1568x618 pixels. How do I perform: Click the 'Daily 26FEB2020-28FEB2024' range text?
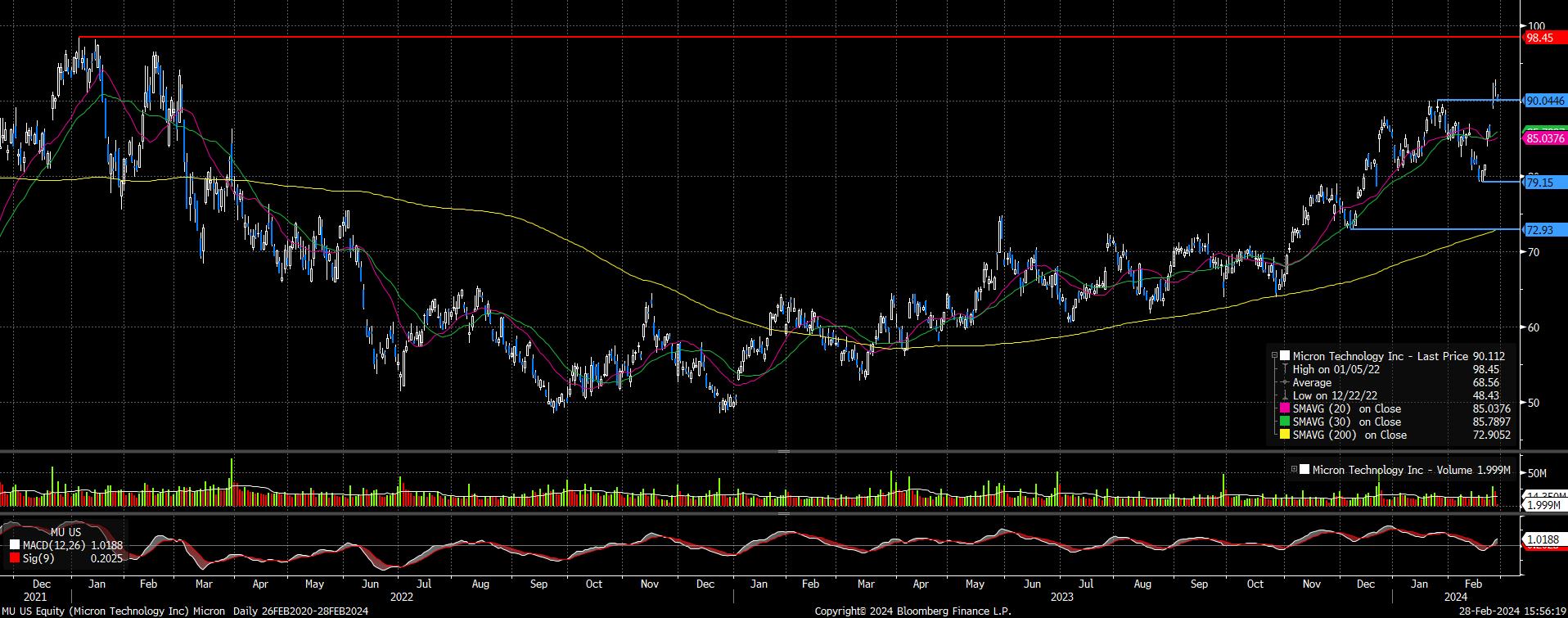click(300, 611)
